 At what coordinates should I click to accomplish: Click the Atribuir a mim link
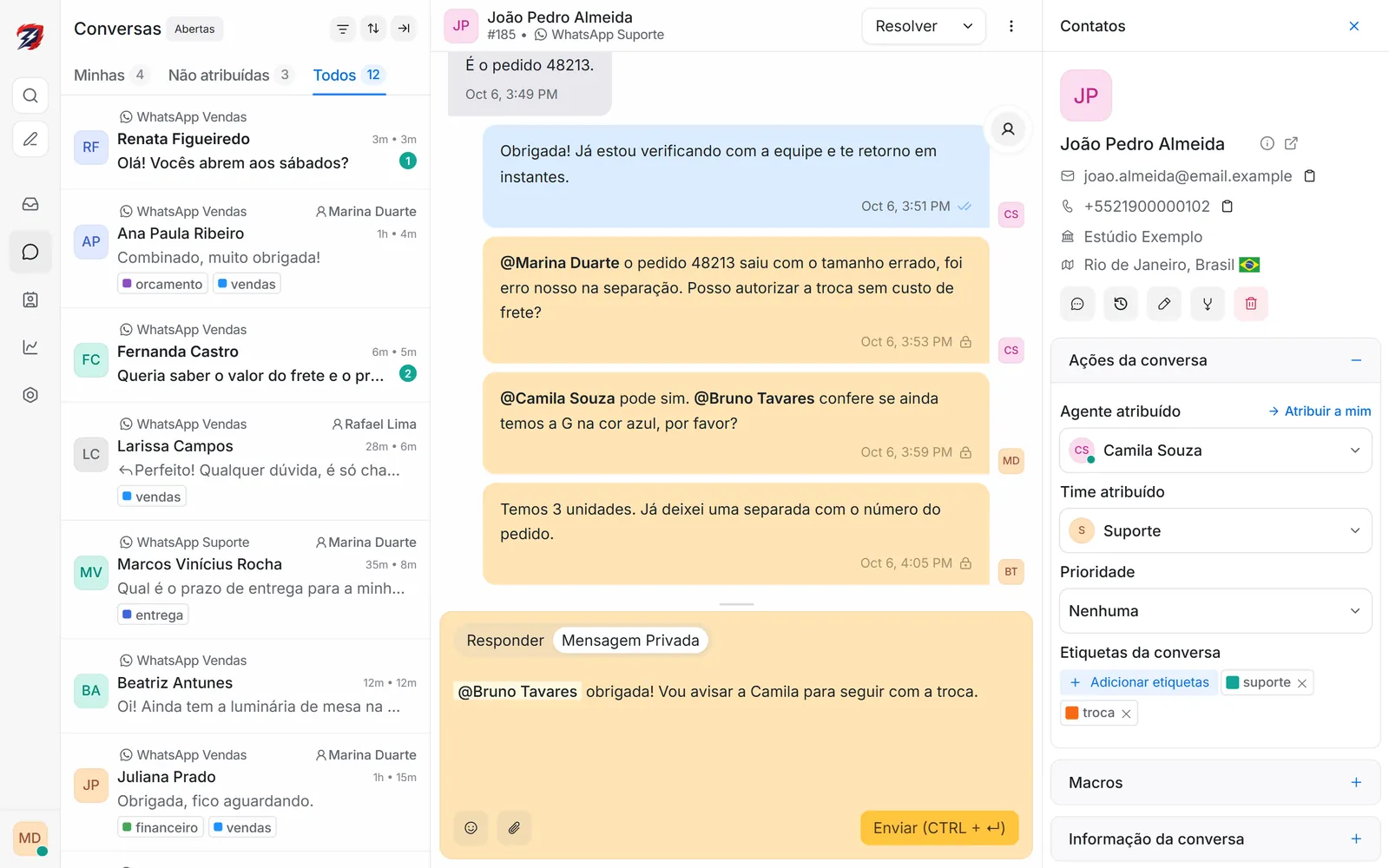tap(1320, 411)
